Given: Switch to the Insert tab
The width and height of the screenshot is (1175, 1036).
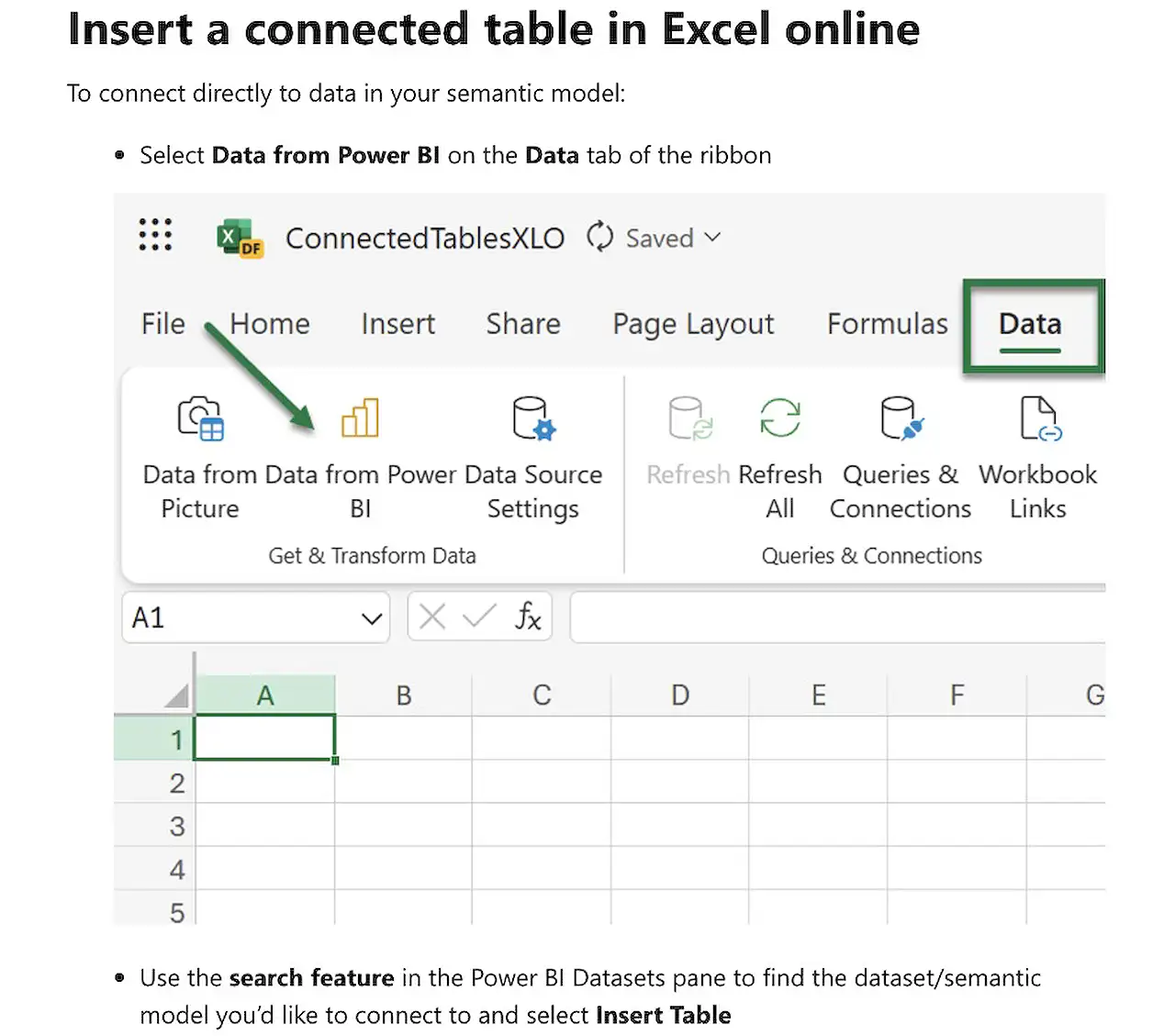Looking at the screenshot, I should point(397,324).
